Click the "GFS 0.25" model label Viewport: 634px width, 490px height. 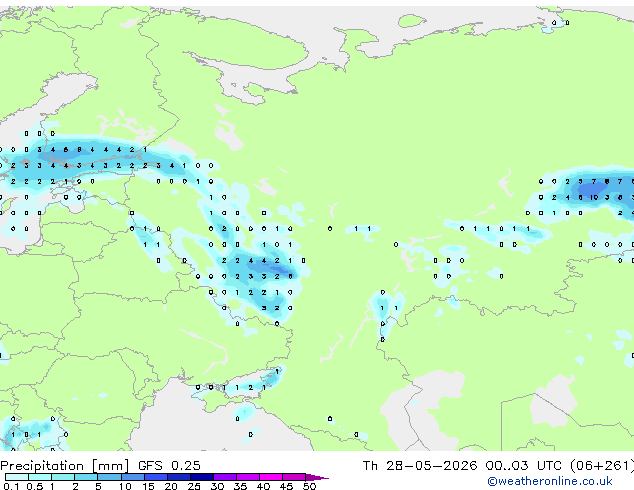click(169, 466)
